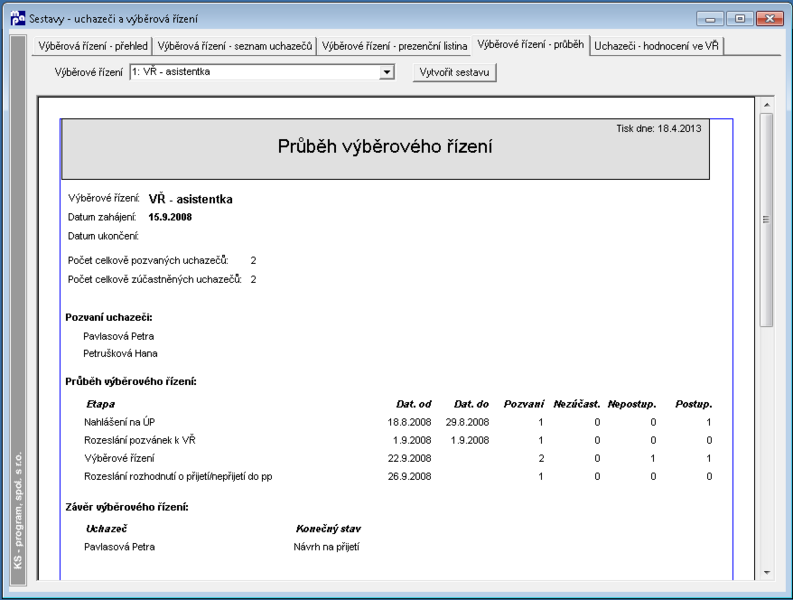Expand the Výběrové řízení dropdown arrow
This screenshot has height=600, width=793.
click(386, 72)
